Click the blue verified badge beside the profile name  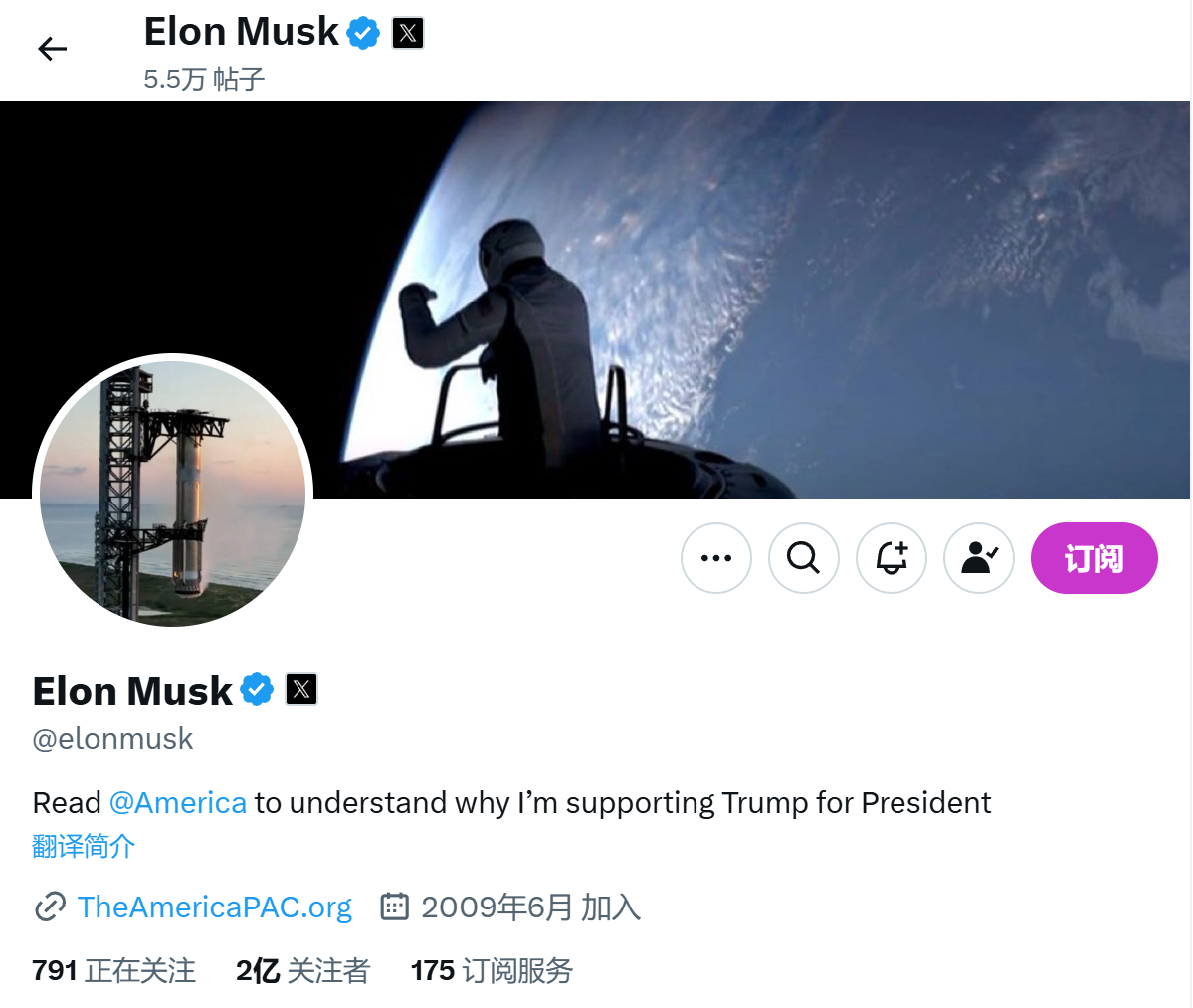tap(257, 689)
